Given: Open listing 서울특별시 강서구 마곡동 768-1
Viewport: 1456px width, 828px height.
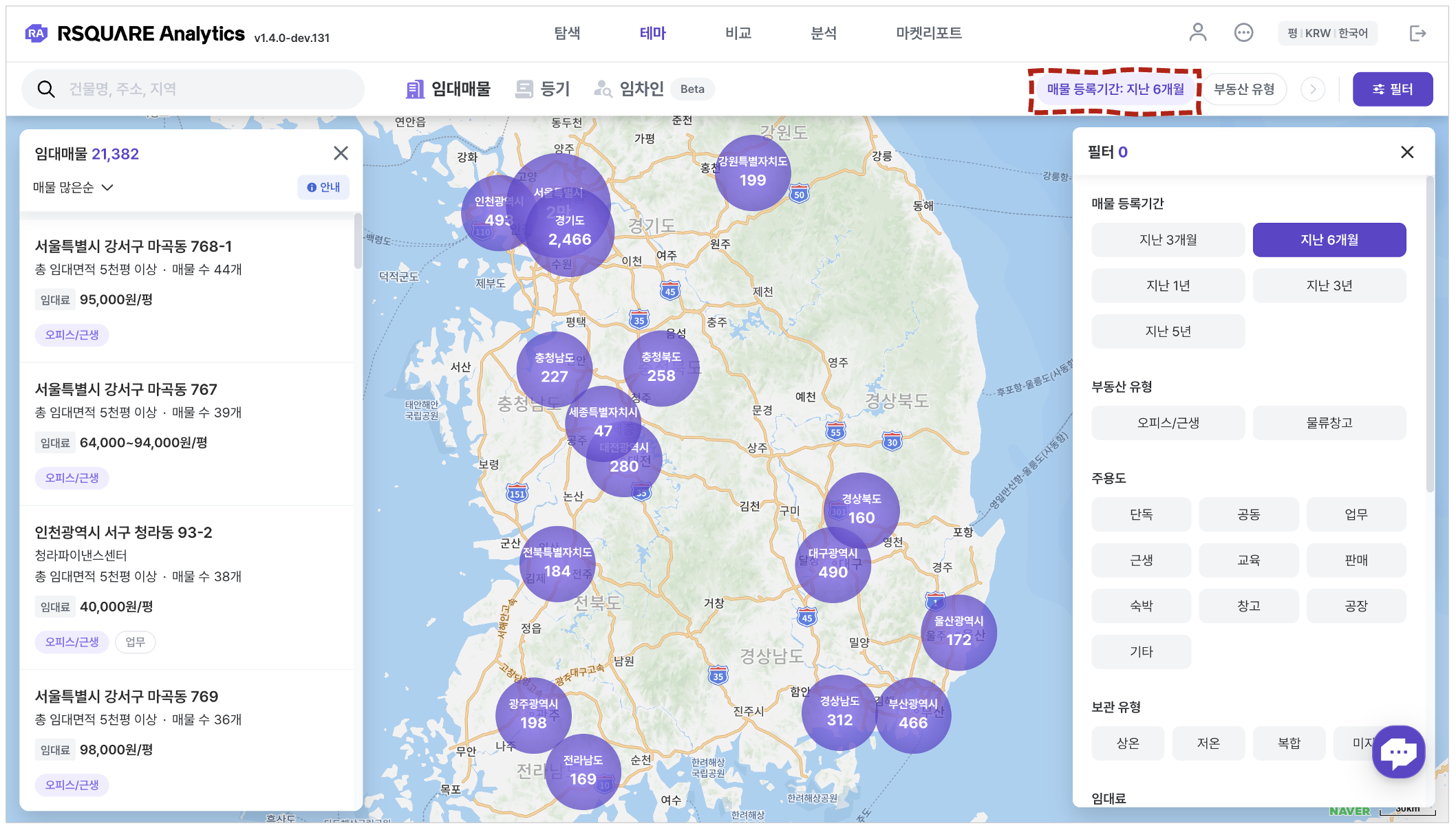Looking at the screenshot, I should tap(133, 246).
